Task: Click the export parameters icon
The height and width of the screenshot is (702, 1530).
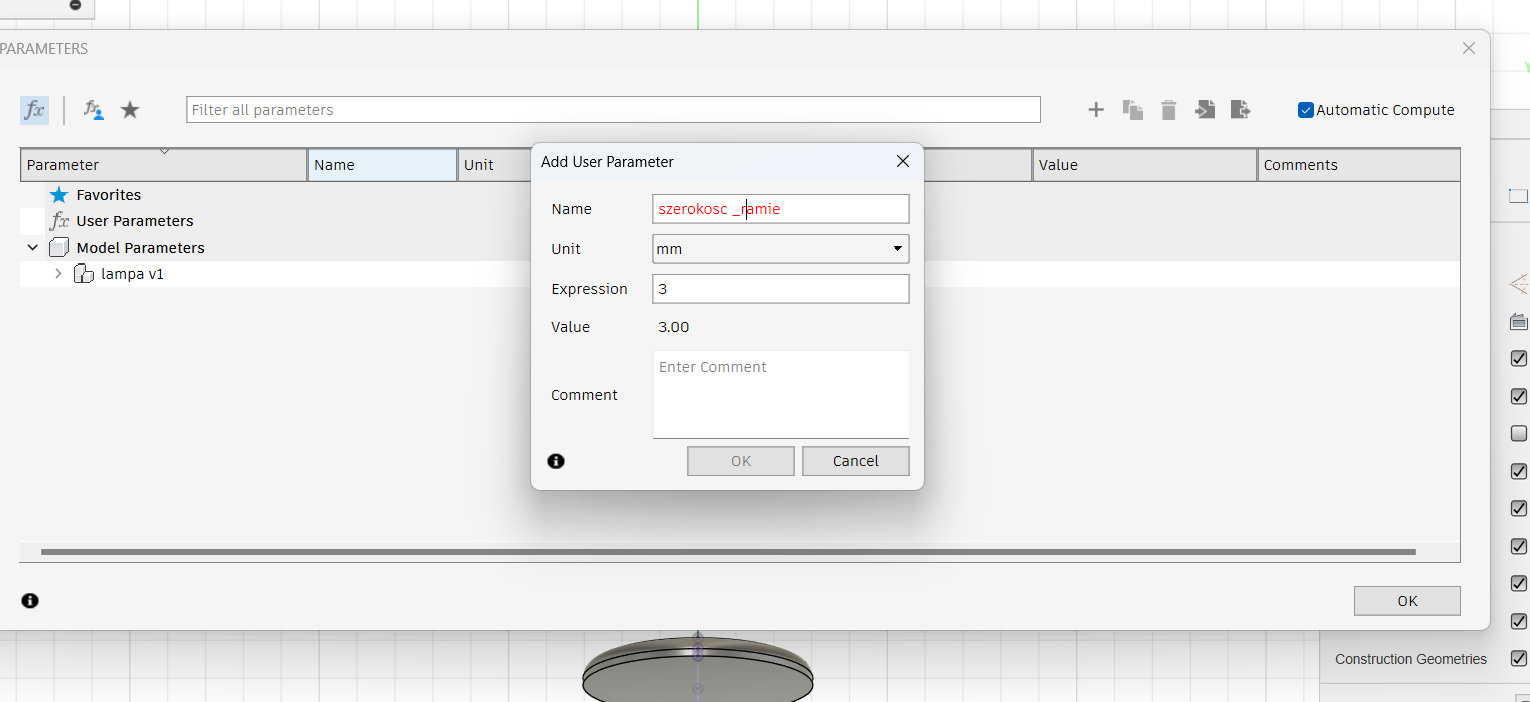Action: [x=1241, y=110]
